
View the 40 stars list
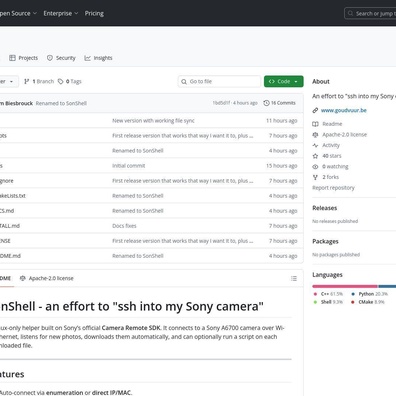(x=332, y=156)
